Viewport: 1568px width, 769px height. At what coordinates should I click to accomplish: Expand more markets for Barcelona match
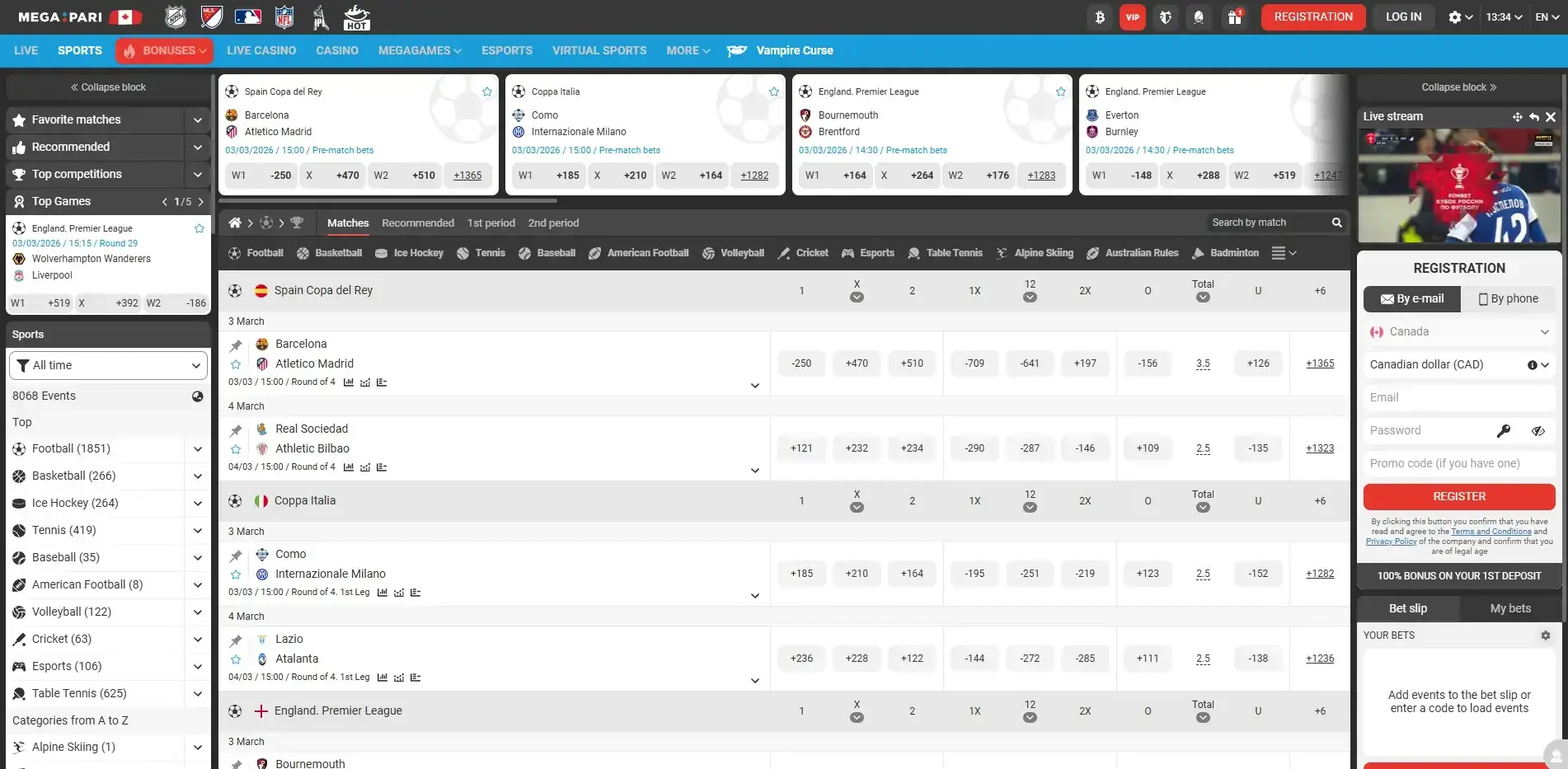point(755,386)
